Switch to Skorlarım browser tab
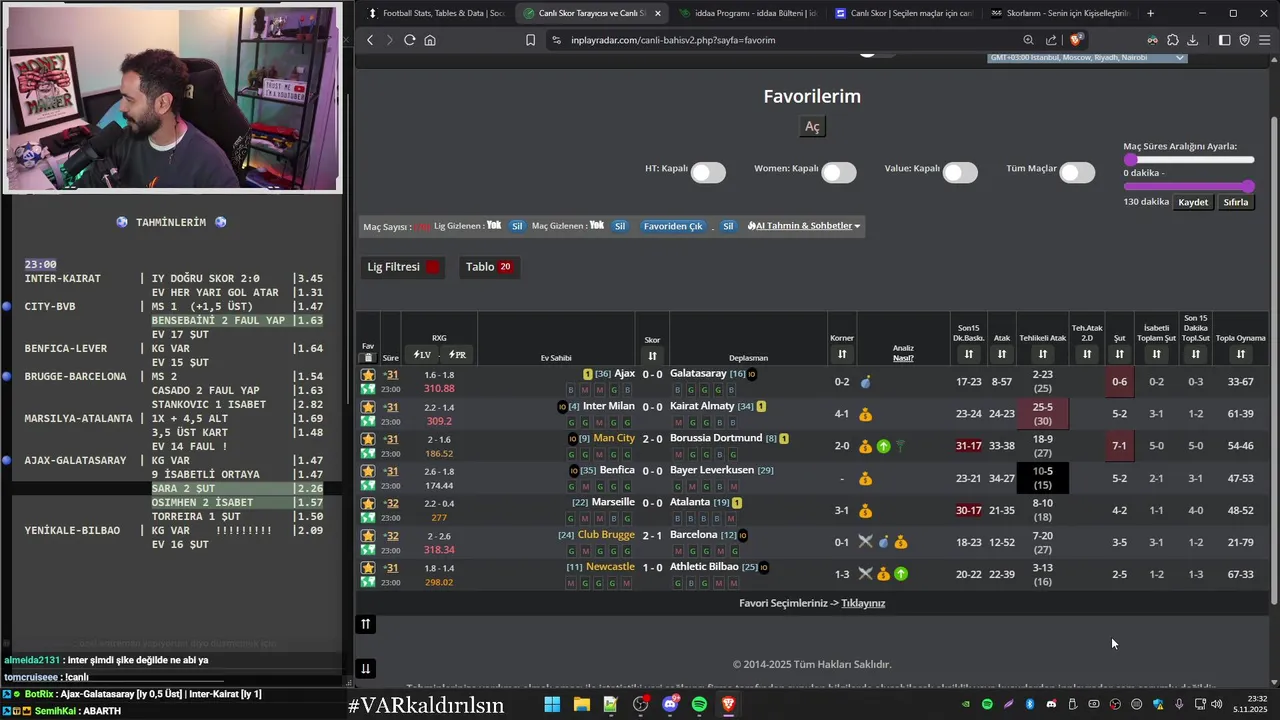Screen dimensions: 1280x720 (x=1059, y=13)
